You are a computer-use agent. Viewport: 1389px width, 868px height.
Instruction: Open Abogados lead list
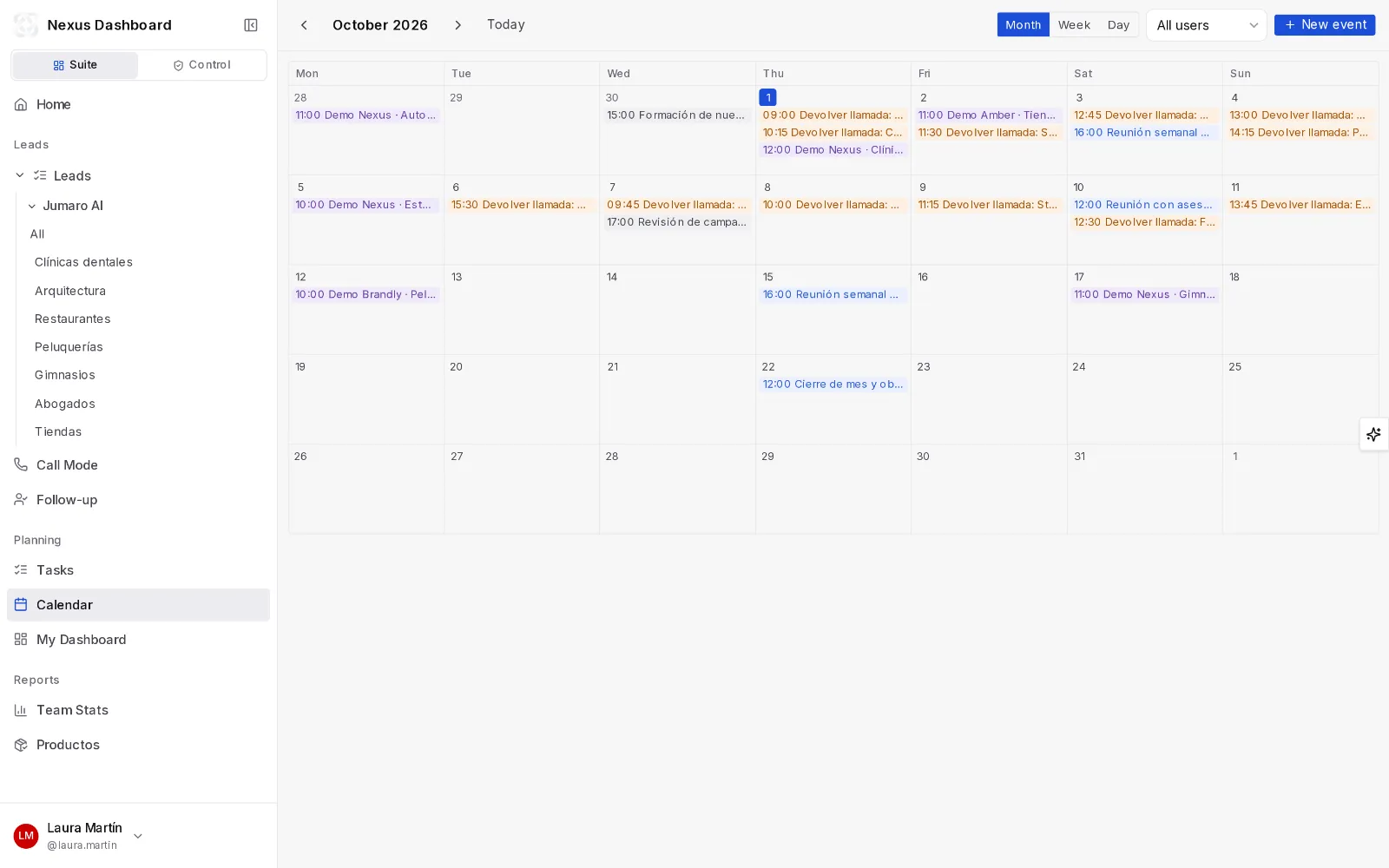pyautogui.click(x=65, y=404)
